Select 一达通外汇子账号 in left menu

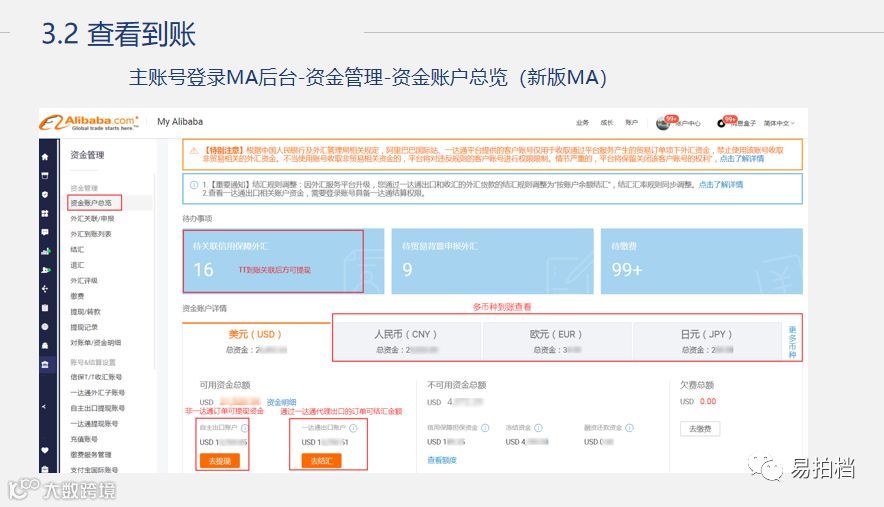[x=98, y=393]
